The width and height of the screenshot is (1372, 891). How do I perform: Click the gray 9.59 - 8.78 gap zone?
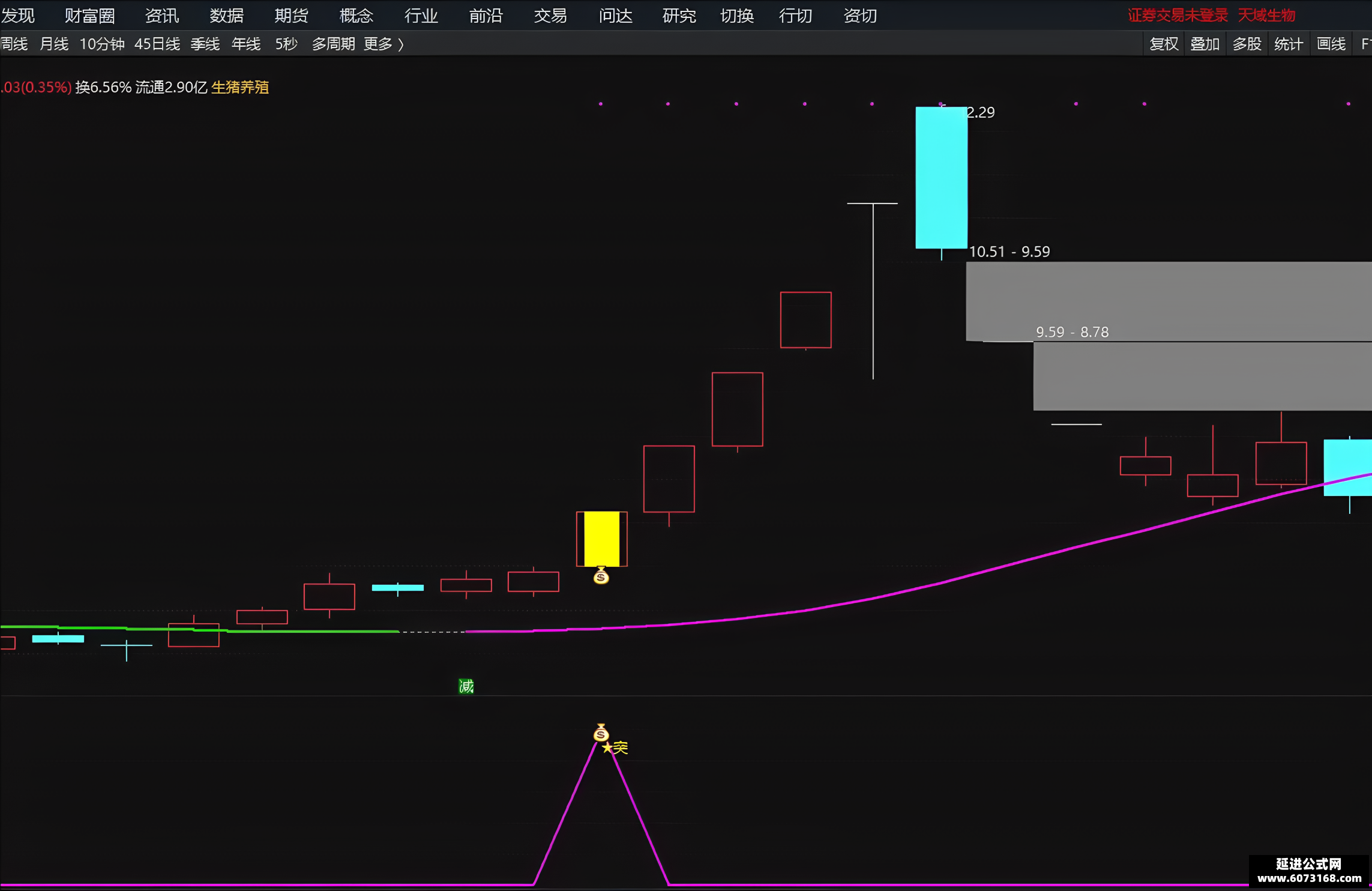(1202, 376)
